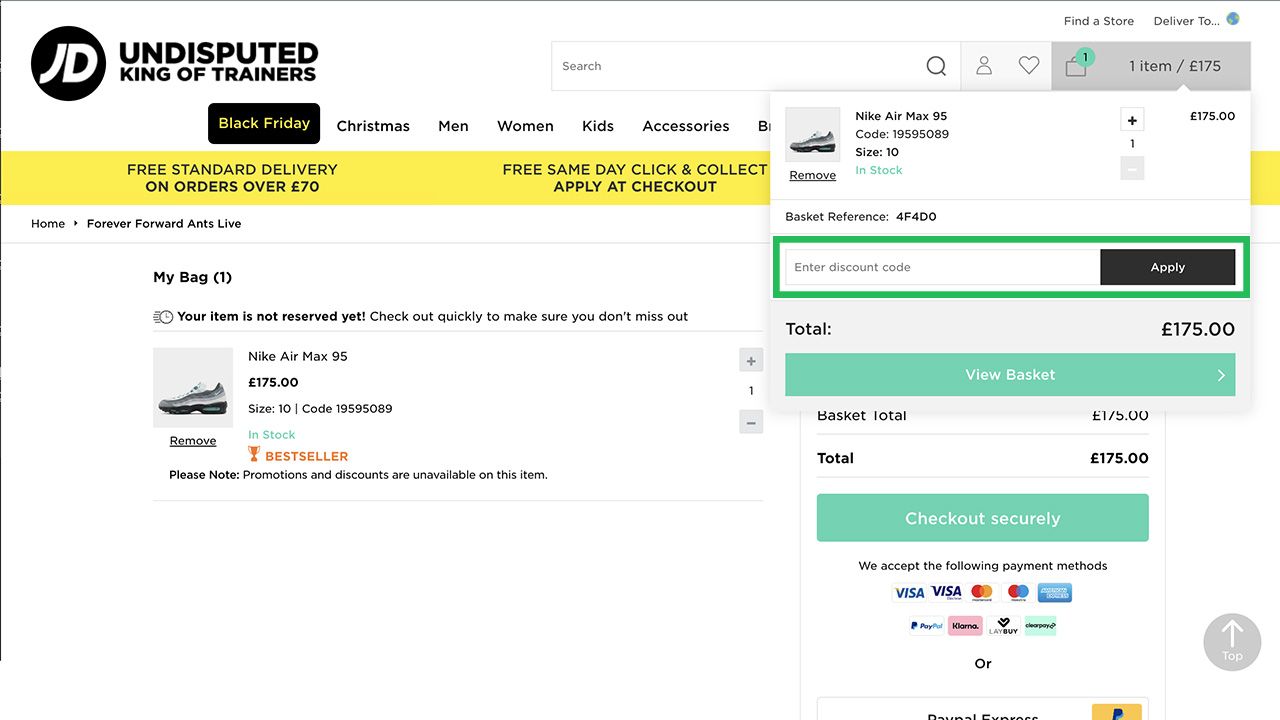This screenshot has width=1280, height=720.
Task: Click the Find a Store link
Action: coord(1099,21)
